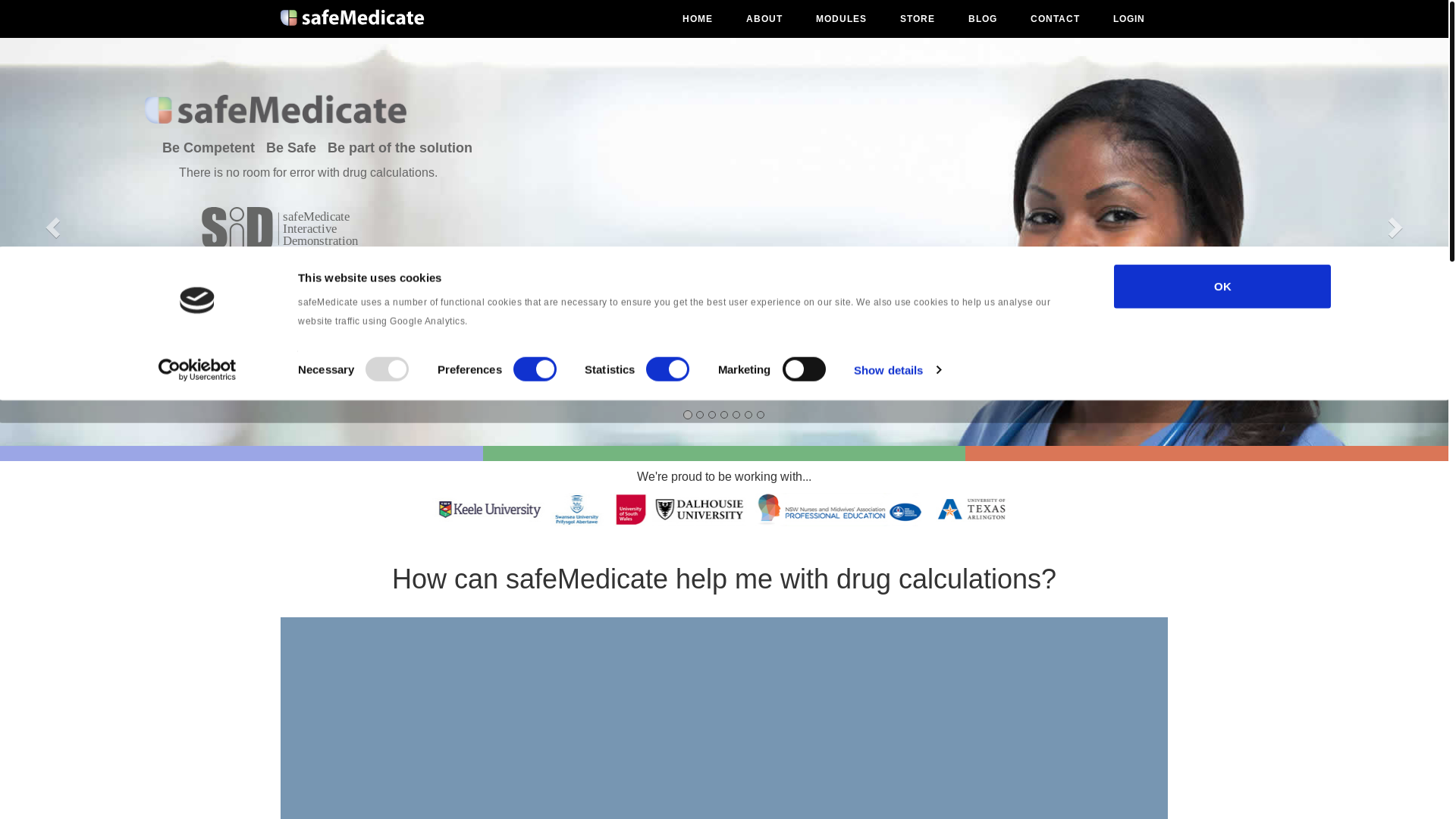This screenshot has width=1456, height=819.
Task: Click the University of Texas Arlington logo
Action: [x=971, y=510]
